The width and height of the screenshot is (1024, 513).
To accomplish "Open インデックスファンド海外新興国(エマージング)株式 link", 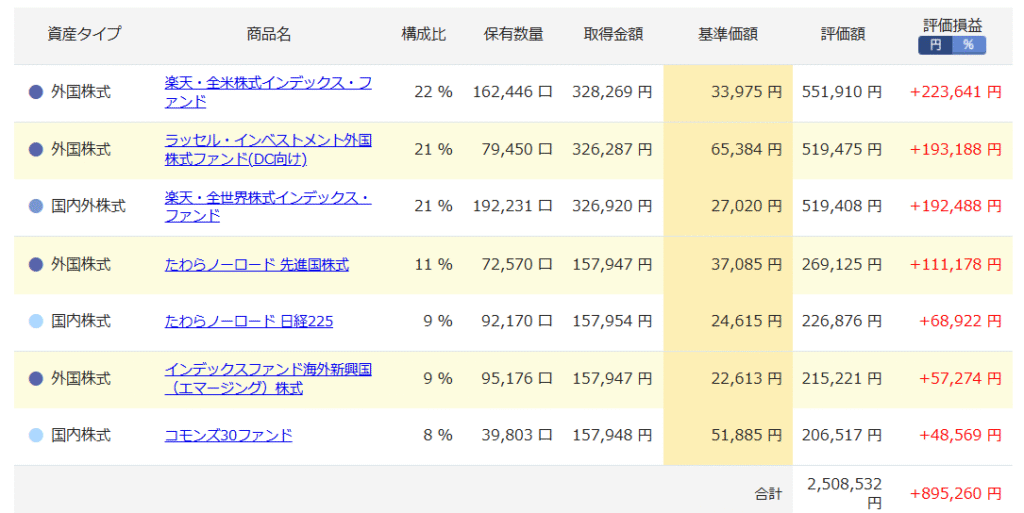I will click(x=268, y=379).
